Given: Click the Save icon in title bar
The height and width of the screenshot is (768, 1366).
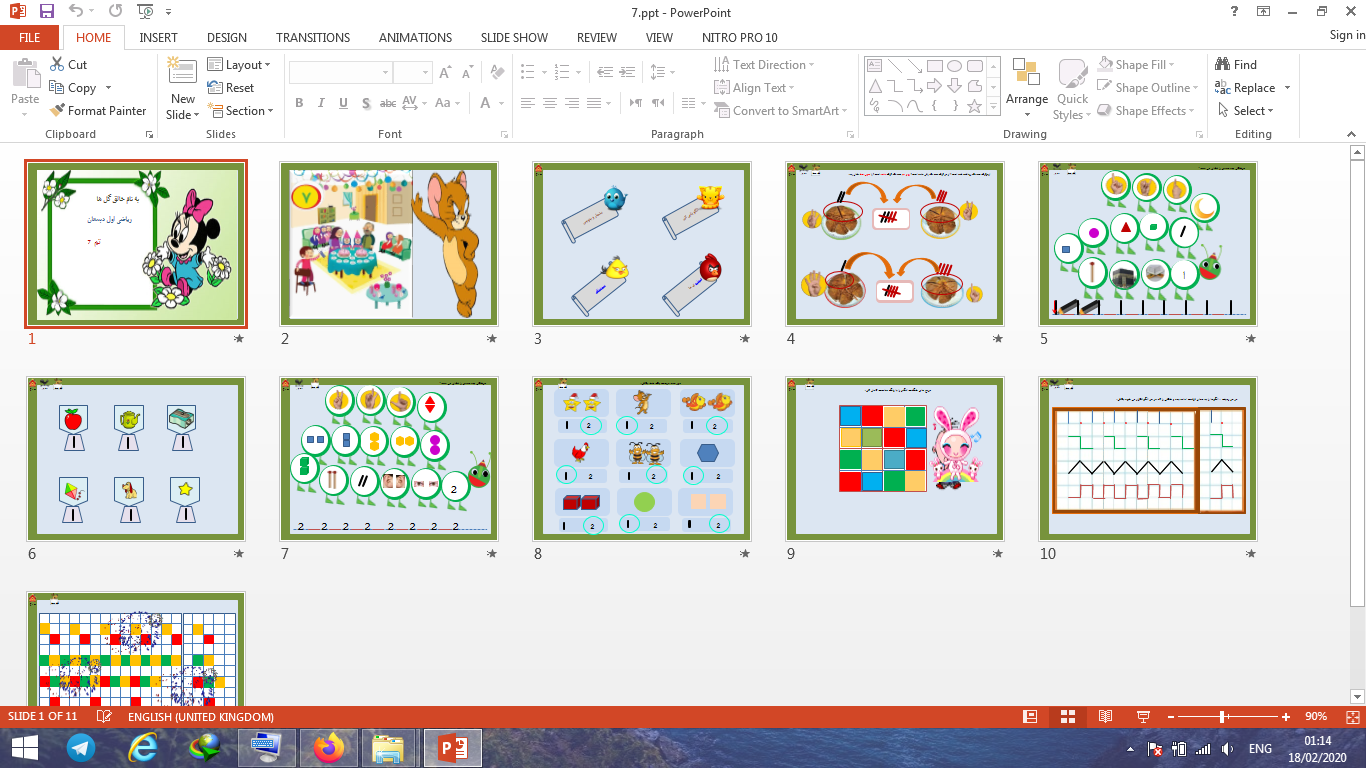Looking at the screenshot, I should 47,12.
